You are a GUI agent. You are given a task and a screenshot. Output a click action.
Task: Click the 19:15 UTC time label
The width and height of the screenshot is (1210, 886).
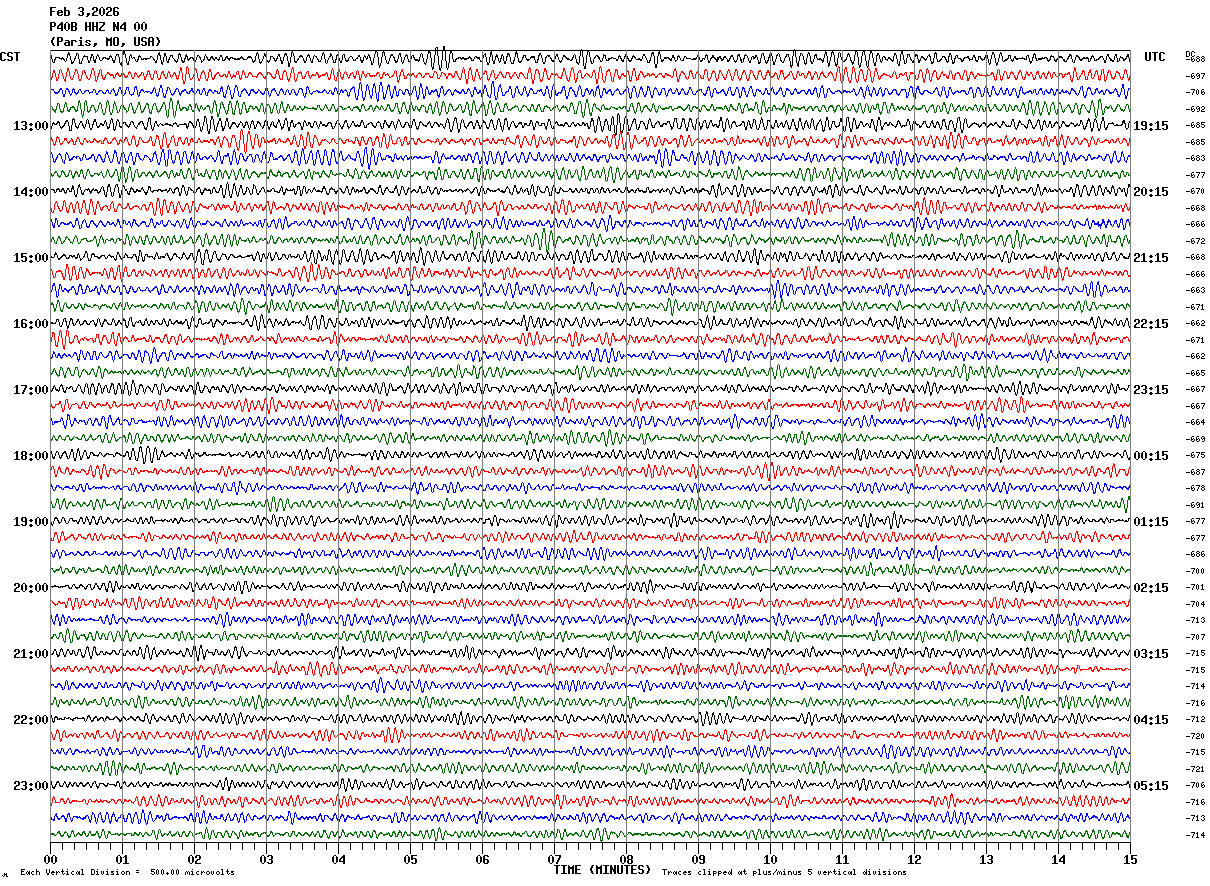1151,126
